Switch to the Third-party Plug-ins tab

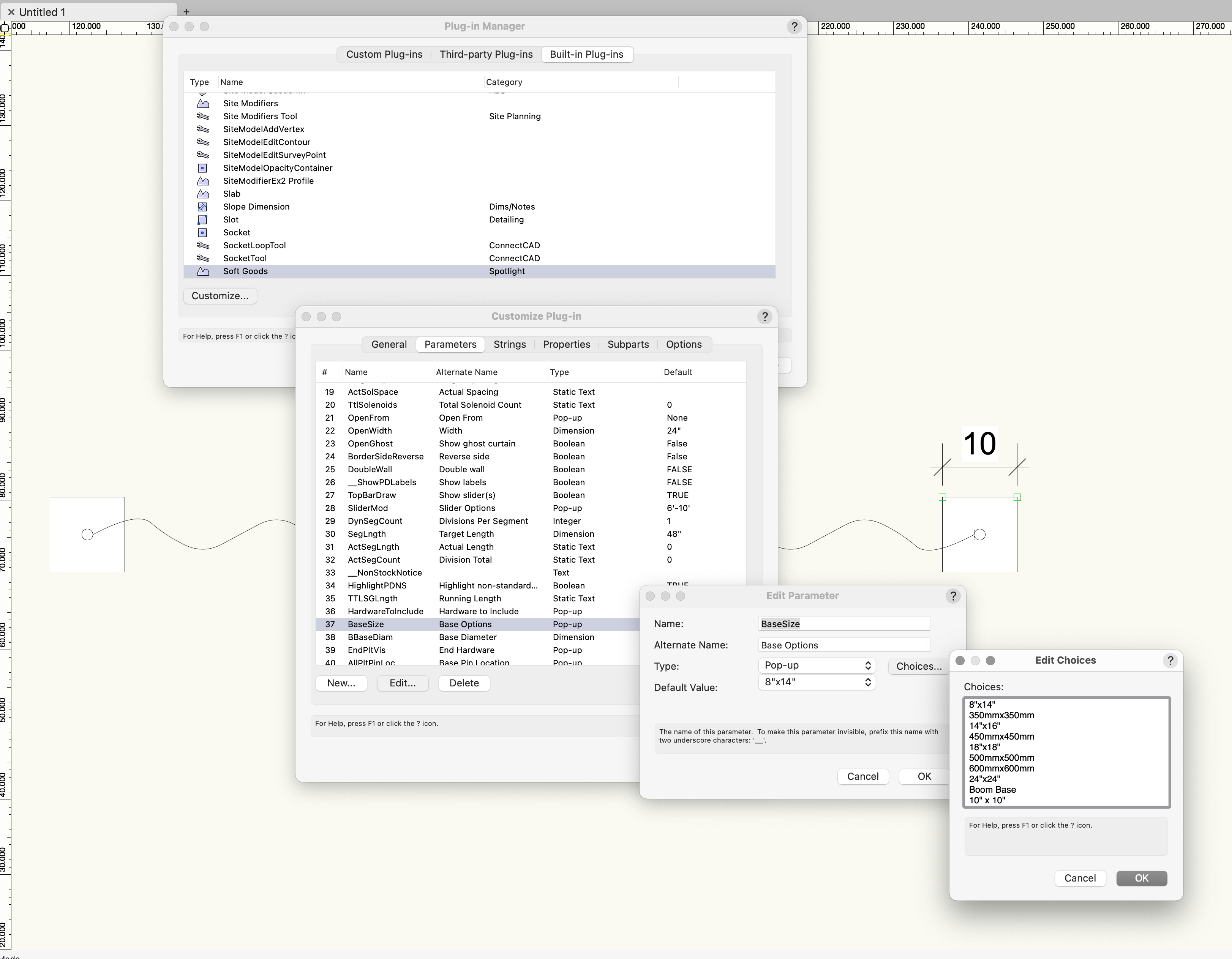pyautogui.click(x=486, y=55)
